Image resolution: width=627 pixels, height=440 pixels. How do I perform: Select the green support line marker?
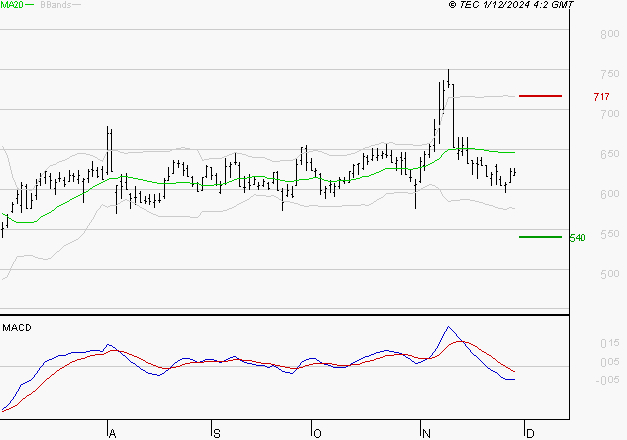(x=540, y=237)
